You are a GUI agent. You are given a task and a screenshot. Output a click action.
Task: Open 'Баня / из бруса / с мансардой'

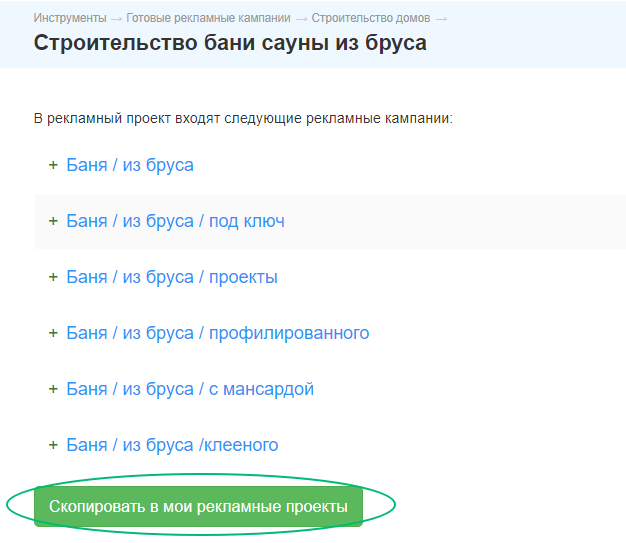(190, 389)
